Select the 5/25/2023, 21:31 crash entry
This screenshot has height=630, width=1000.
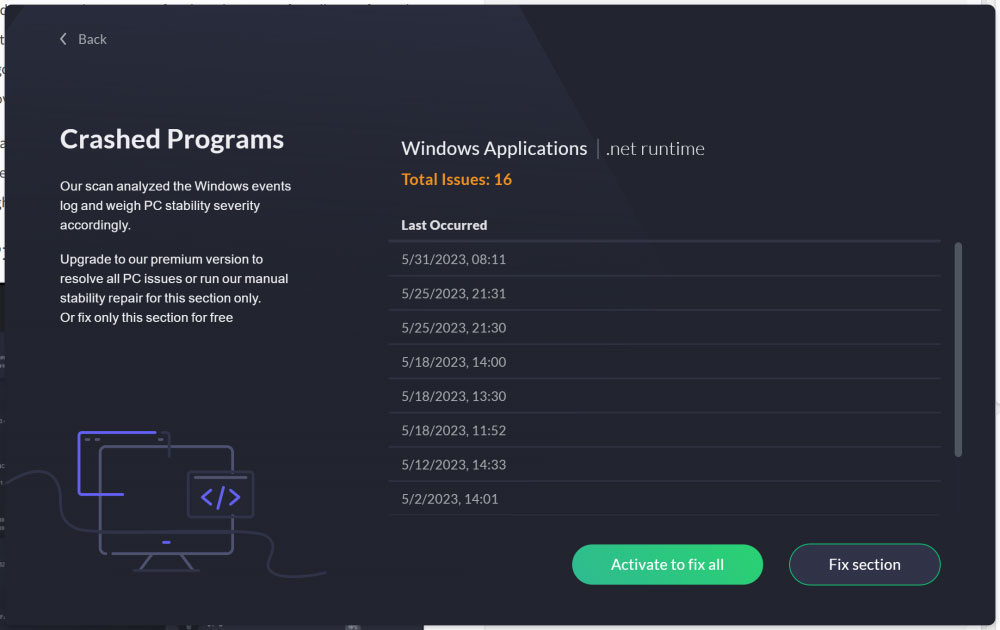pyautogui.click(x=664, y=293)
